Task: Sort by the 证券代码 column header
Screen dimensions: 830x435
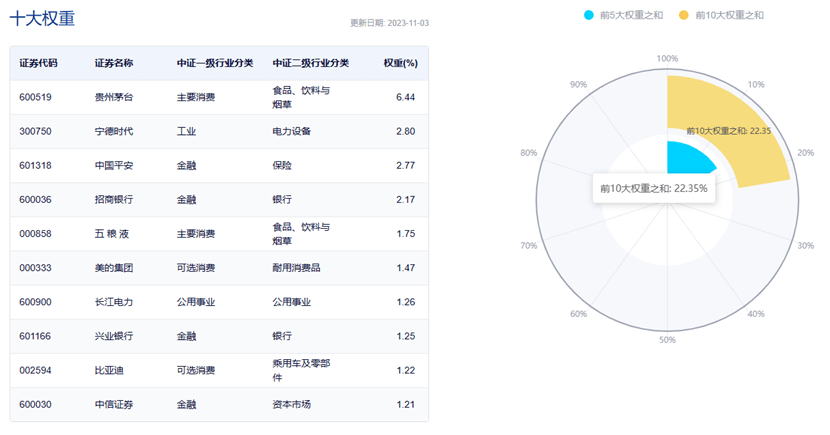Action: (x=38, y=63)
